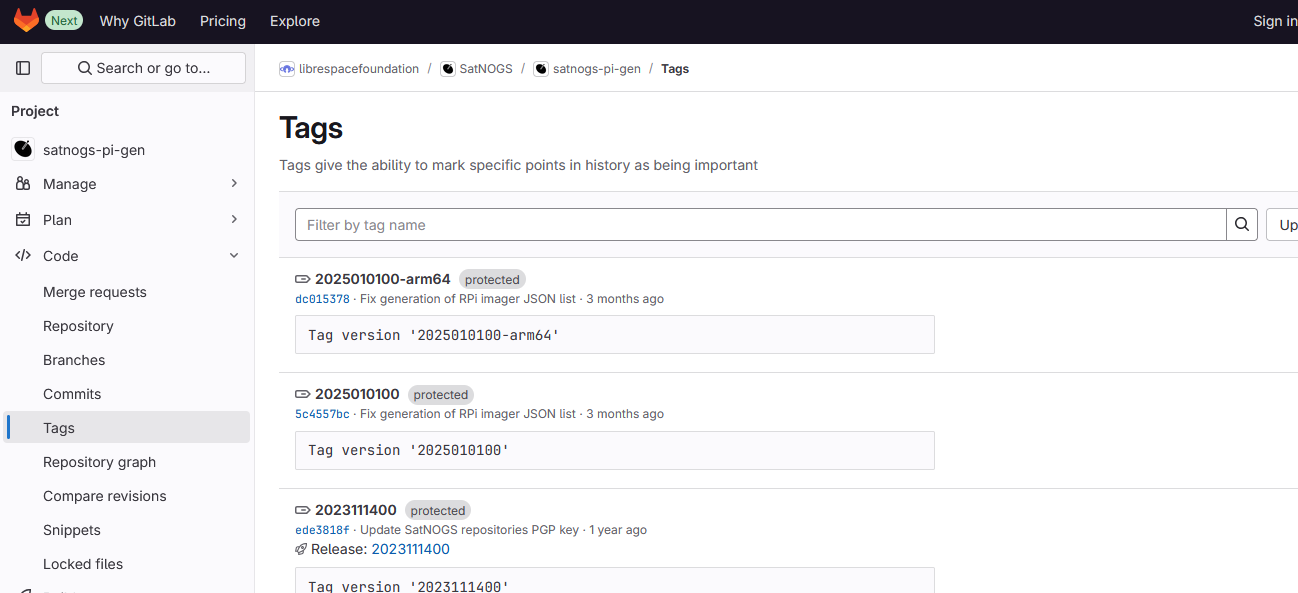Viewport: 1298px width, 593px height.
Task: Open Locked files in sidebar
Action: pos(83,564)
